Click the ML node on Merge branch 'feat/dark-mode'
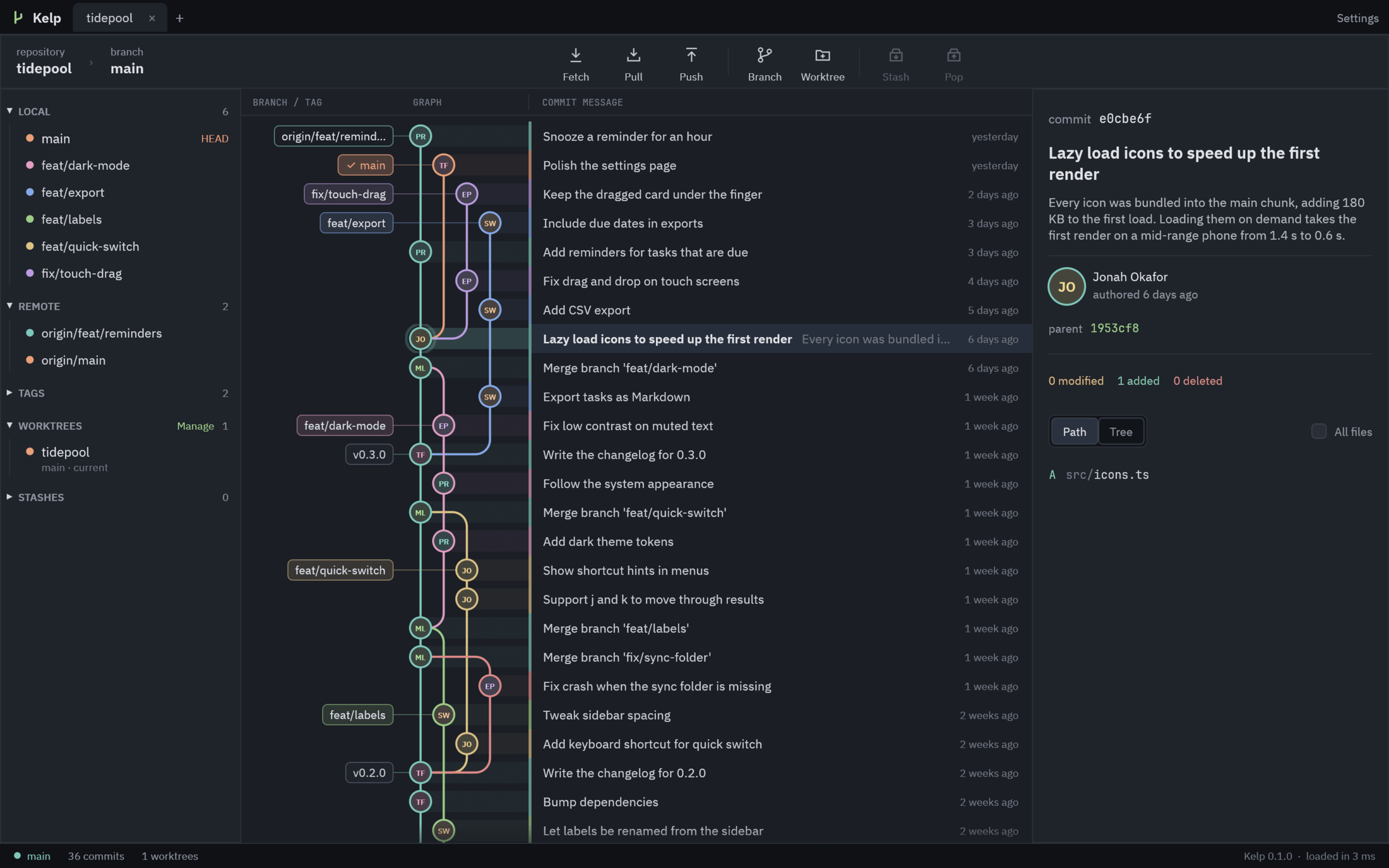 420,368
